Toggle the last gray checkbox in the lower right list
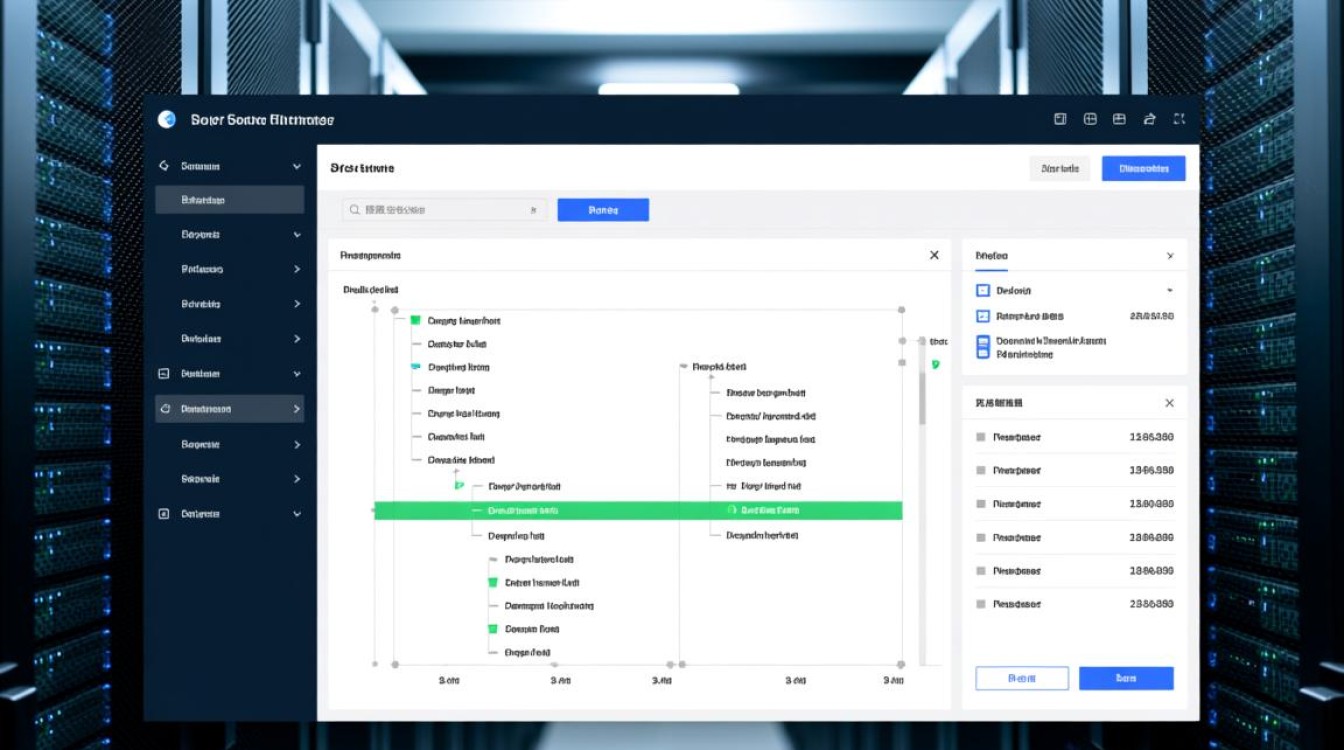 pos(981,604)
